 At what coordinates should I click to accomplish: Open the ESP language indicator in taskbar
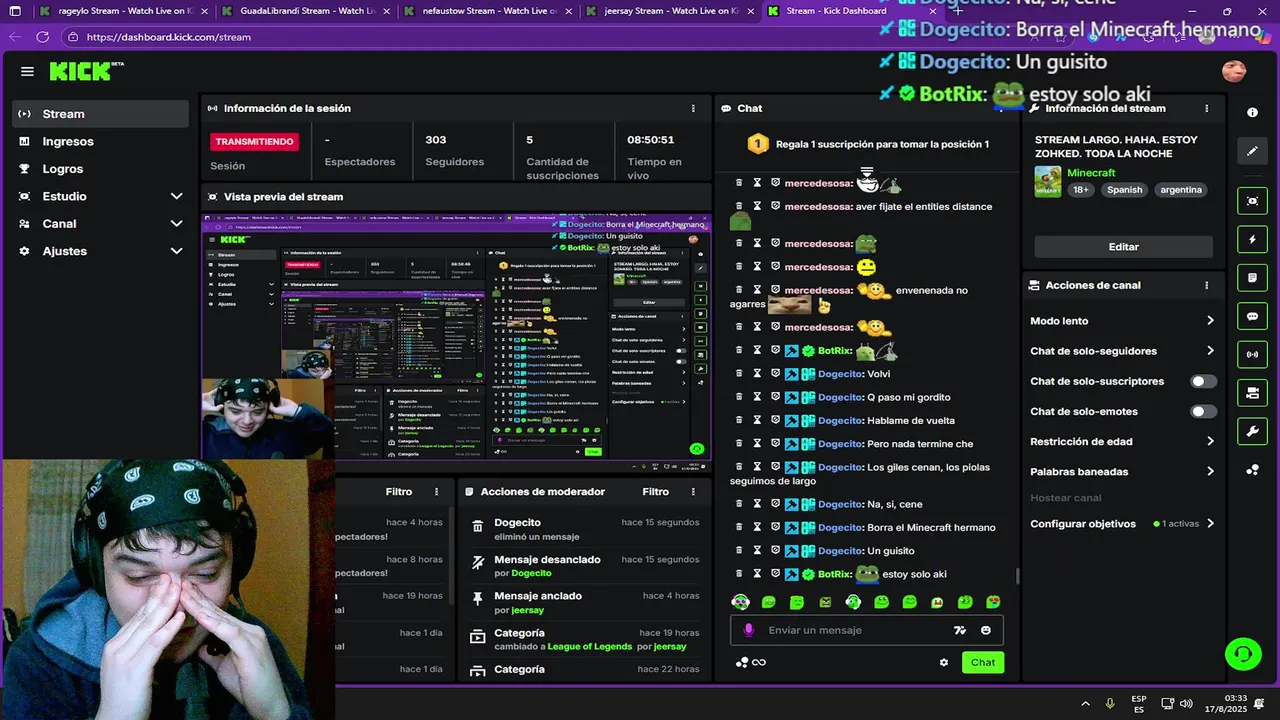(1139, 704)
